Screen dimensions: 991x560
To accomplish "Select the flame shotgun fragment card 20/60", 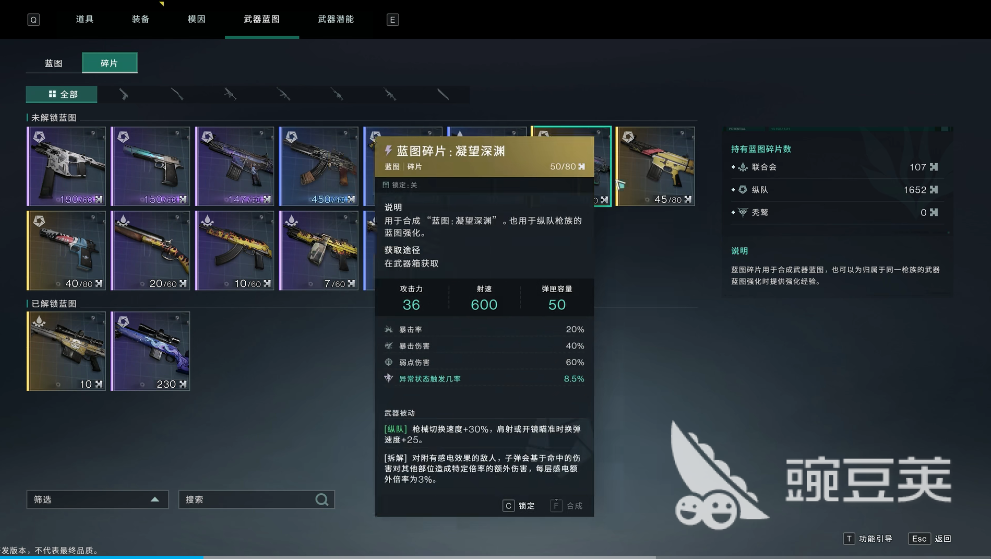I will 150,250.
